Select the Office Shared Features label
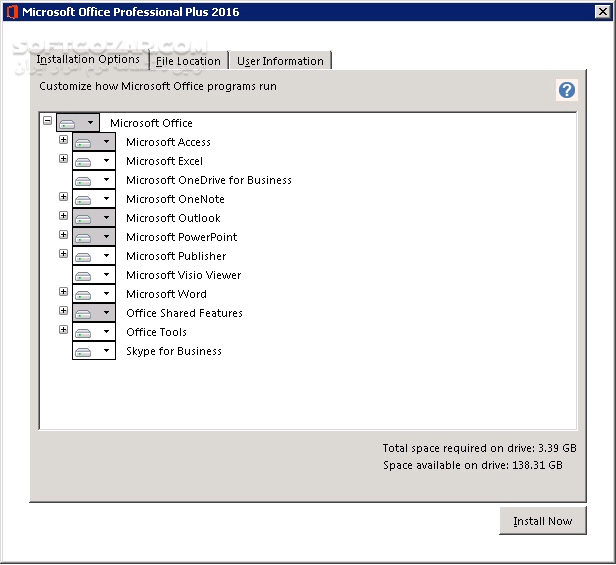Screen dimensions: 616x565 pos(184,313)
